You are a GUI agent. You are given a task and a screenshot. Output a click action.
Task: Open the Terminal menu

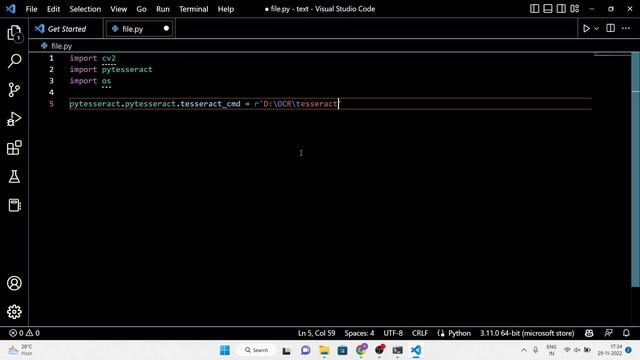[x=193, y=9]
